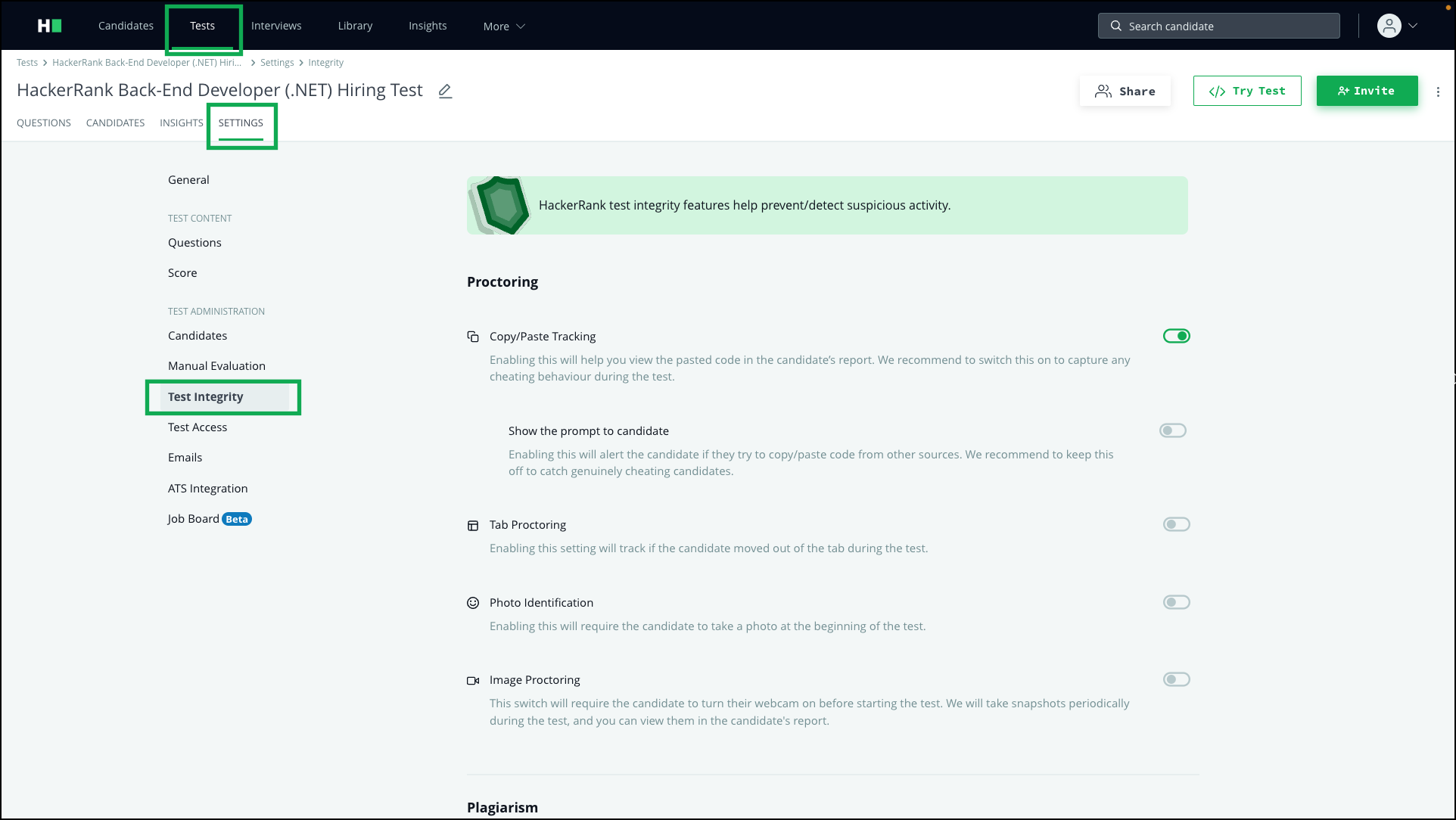Enable the Photo Identification toggle
The height and width of the screenshot is (820, 1456).
(x=1176, y=601)
